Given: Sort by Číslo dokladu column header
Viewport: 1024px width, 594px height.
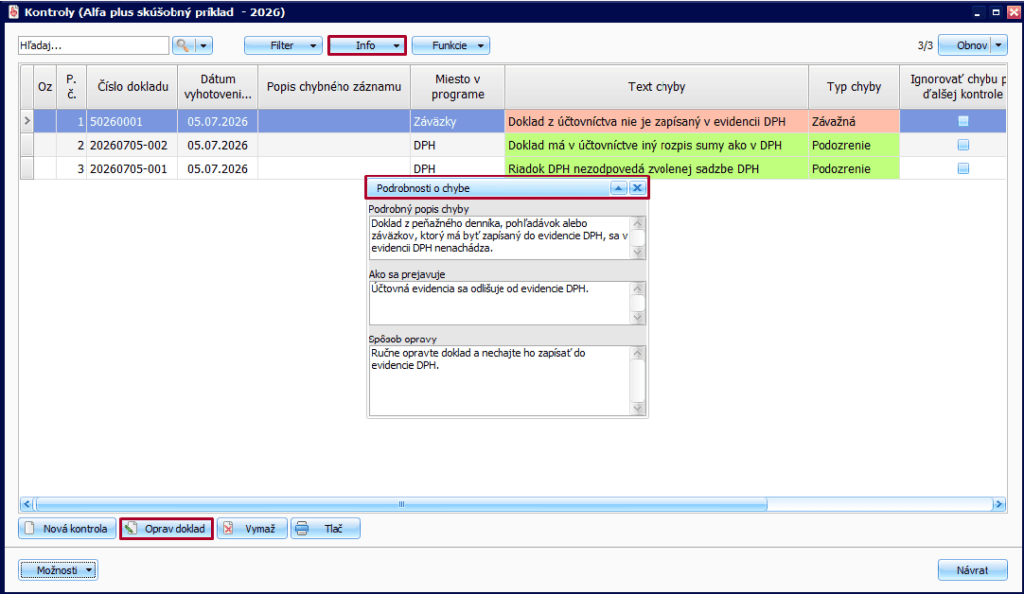Looking at the screenshot, I should coord(133,87).
